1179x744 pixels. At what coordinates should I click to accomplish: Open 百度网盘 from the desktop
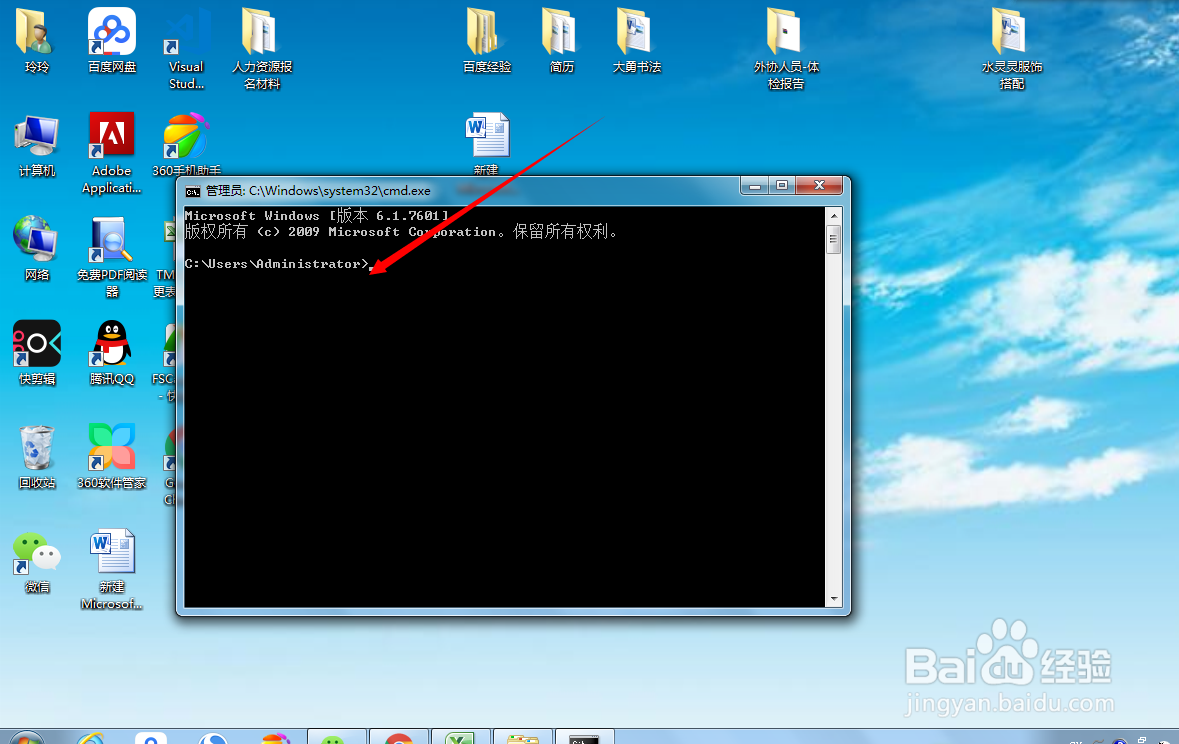110,33
